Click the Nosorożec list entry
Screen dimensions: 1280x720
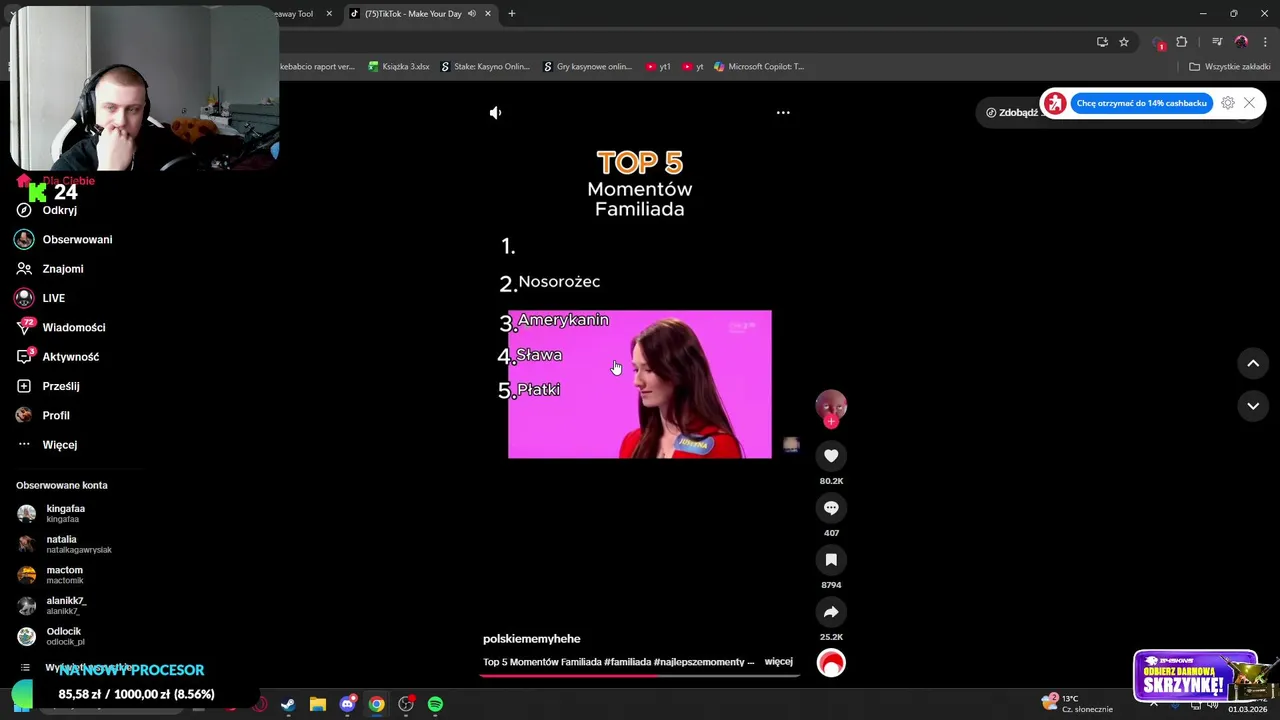coord(559,282)
